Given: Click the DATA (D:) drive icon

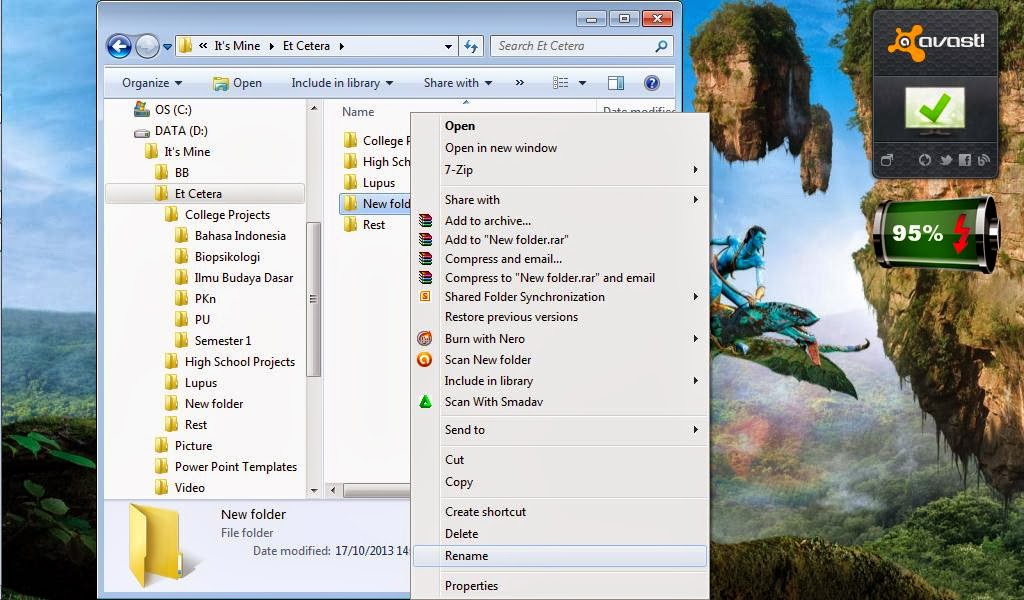Looking at the screenshot, I should tap(142, 133).
